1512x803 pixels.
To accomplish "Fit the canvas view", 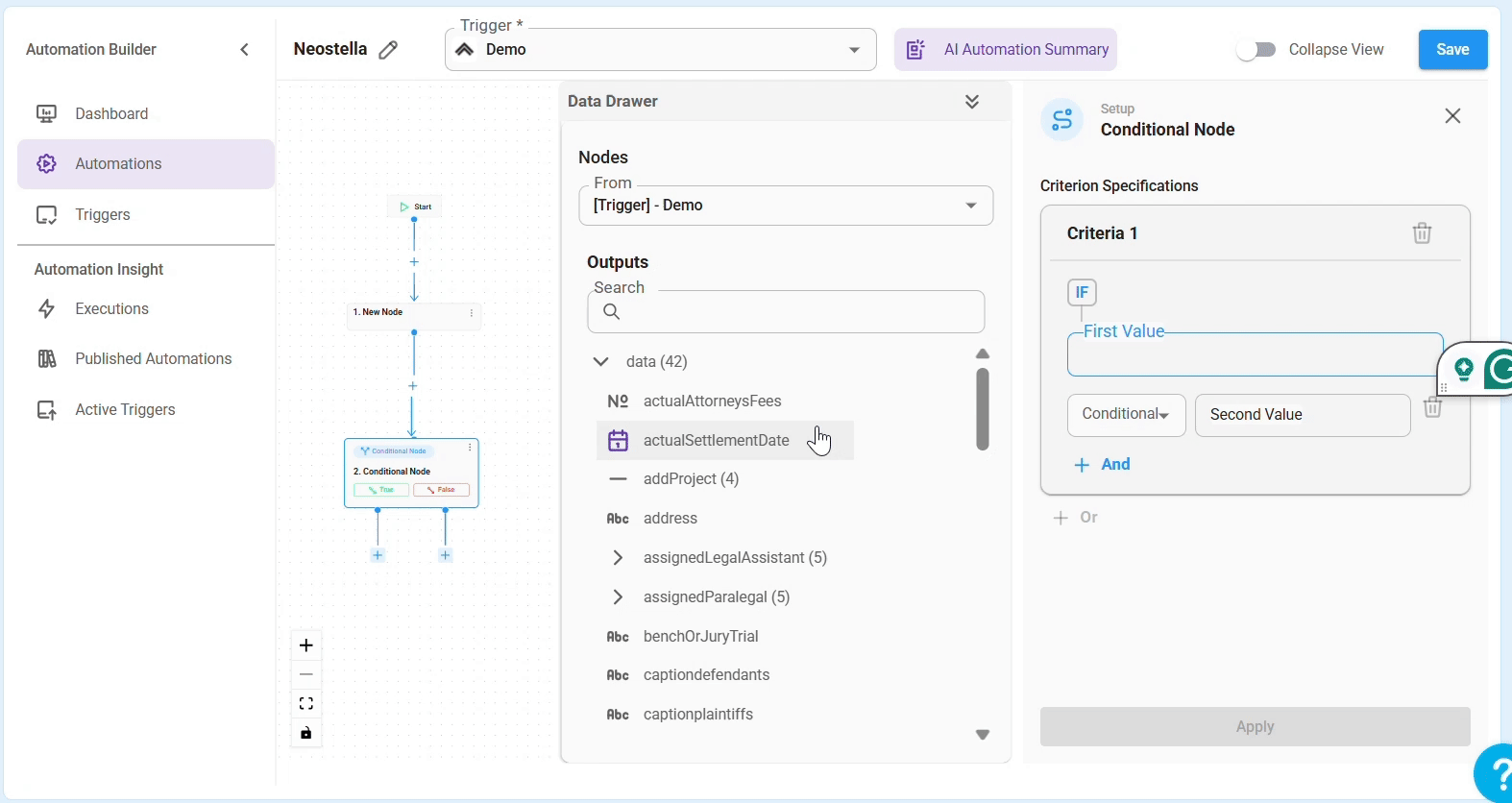I will 306,704.
